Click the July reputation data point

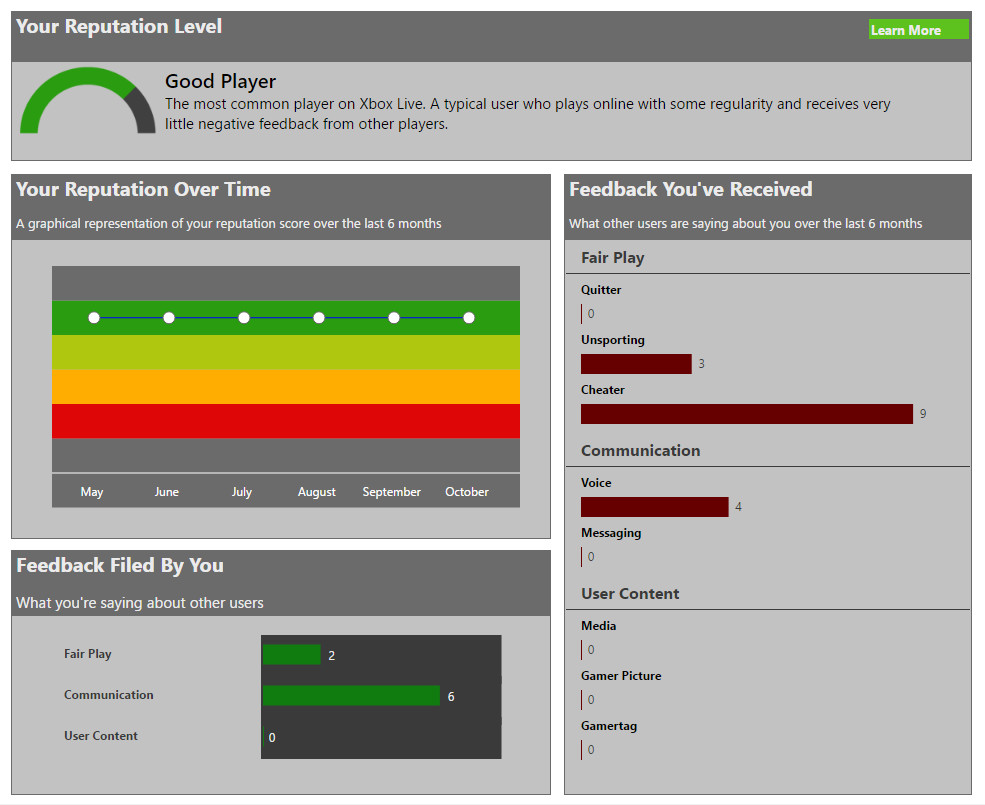[244, 318]
